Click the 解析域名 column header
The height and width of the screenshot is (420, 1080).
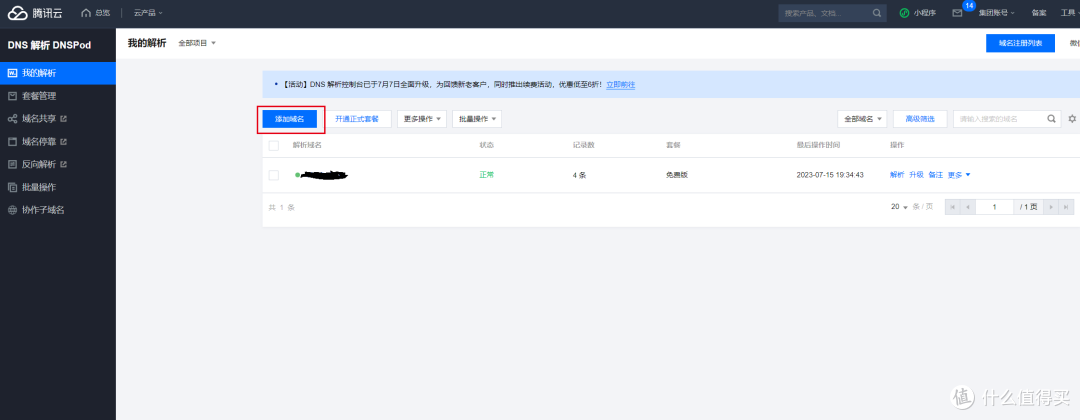[307, 145]
